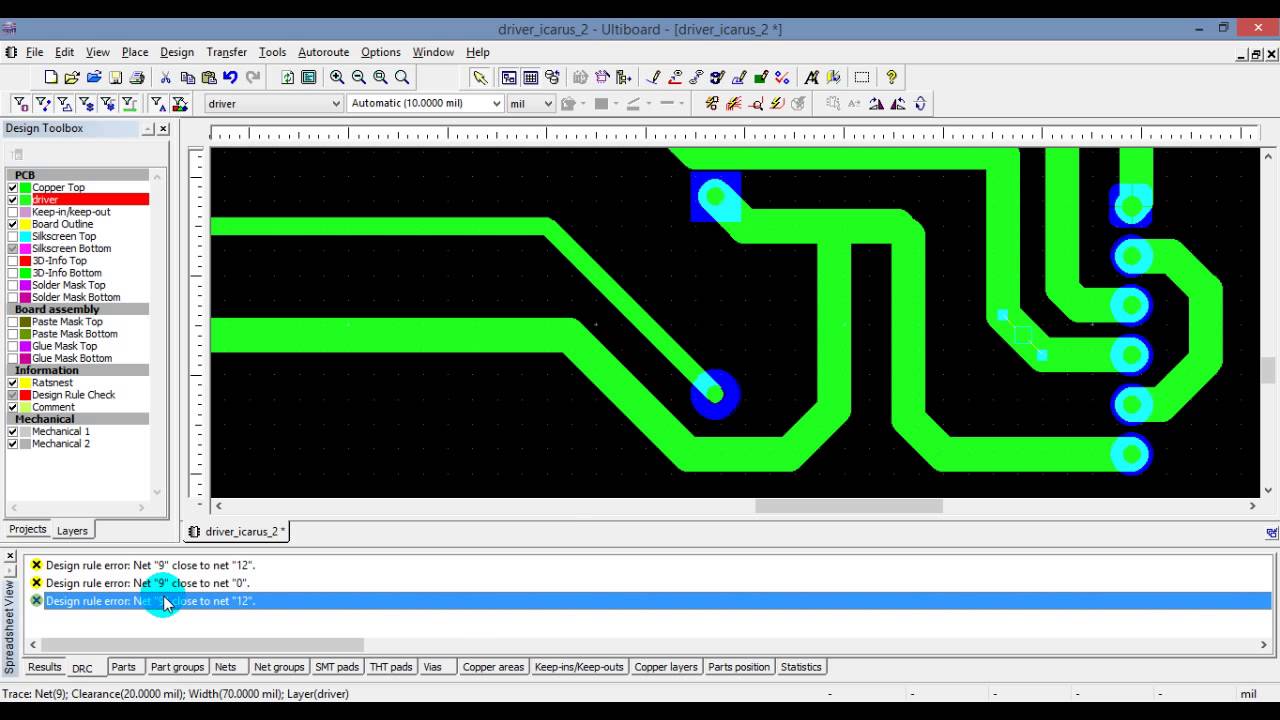Open the Nets spreadsheet tab
1280x720 pixels.
pyautogui.click(x=226, y=667)
